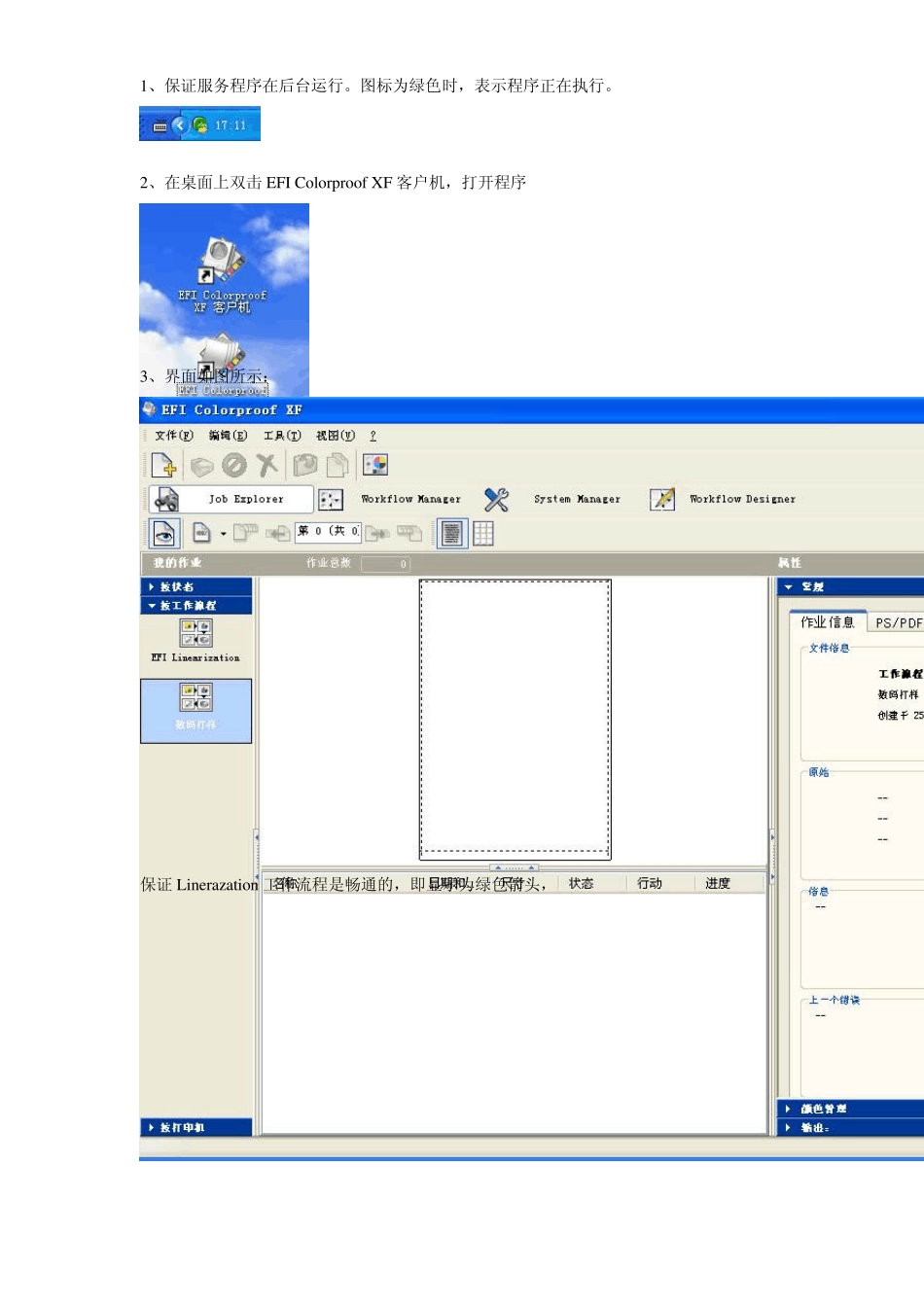The image size is (924, 1307).
Task: Click the 我的作业 panel header
Action: tap(178, 563)
